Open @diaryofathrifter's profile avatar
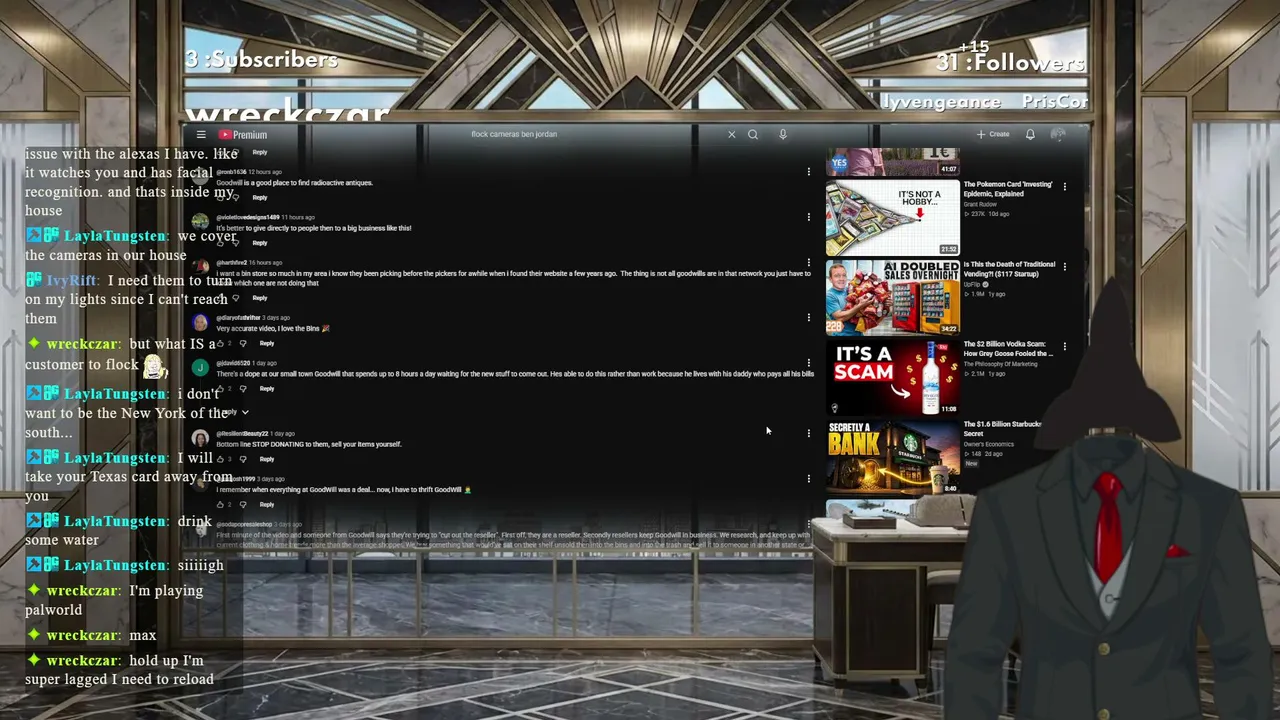Viewport: 1280px width, 720px height. tap(200, 323)
